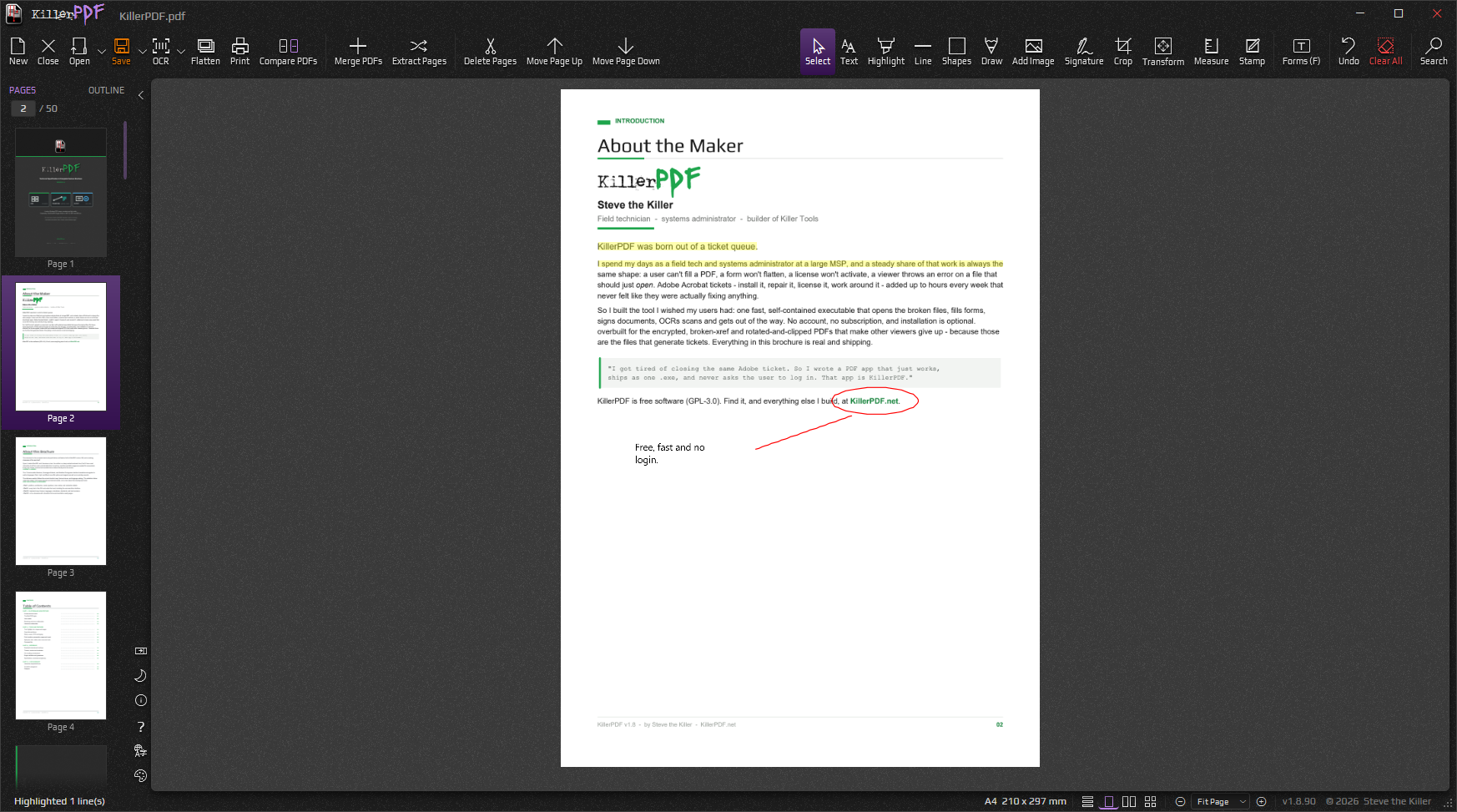The height and width of the screenshot is (812, 1457).
Task: Expand the OCR dropdown arrow
Action: click(x=181, y=51)
